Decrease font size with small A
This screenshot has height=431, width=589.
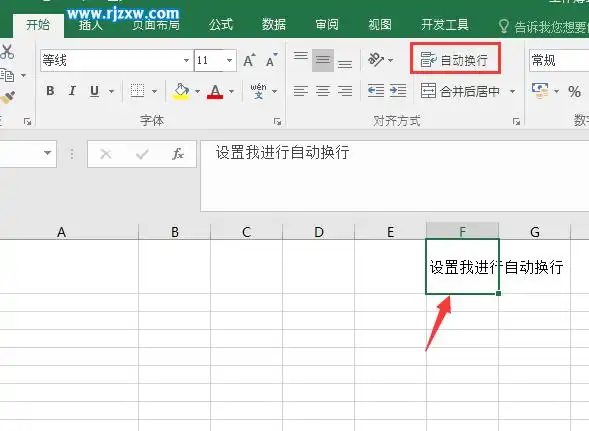pos(271,60)
